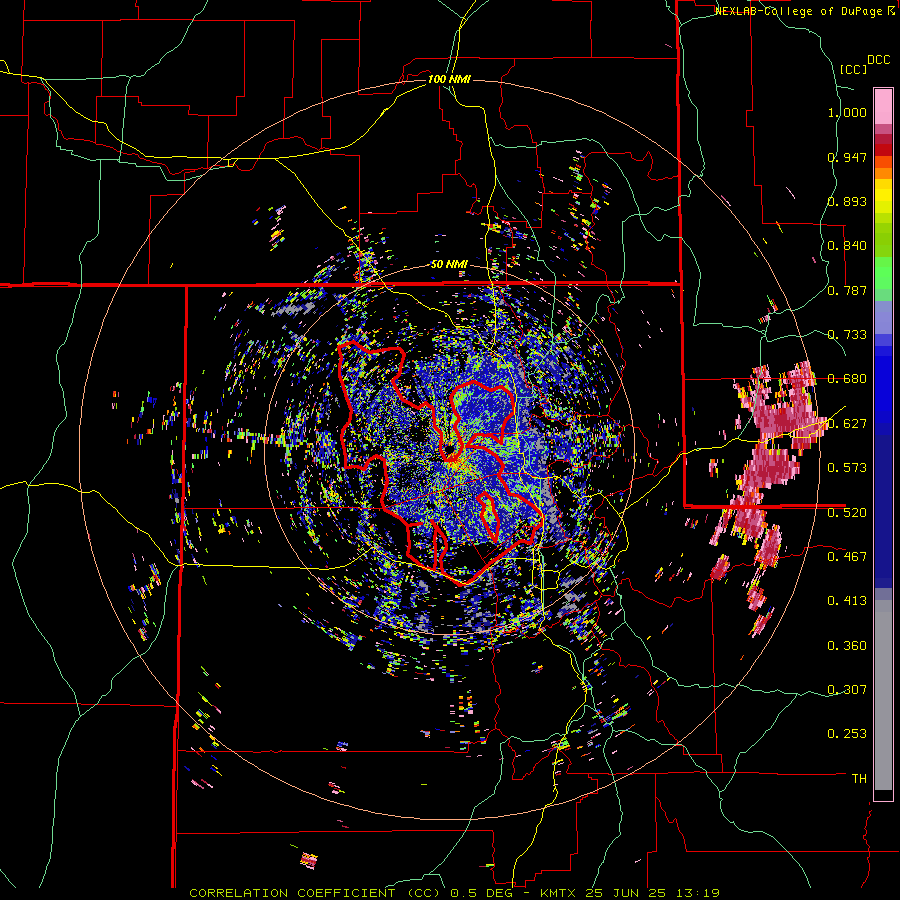Click the 0.467 legend value
This screenshot has height=900, width=900.
pyautogui.click(x=847, y=557)
